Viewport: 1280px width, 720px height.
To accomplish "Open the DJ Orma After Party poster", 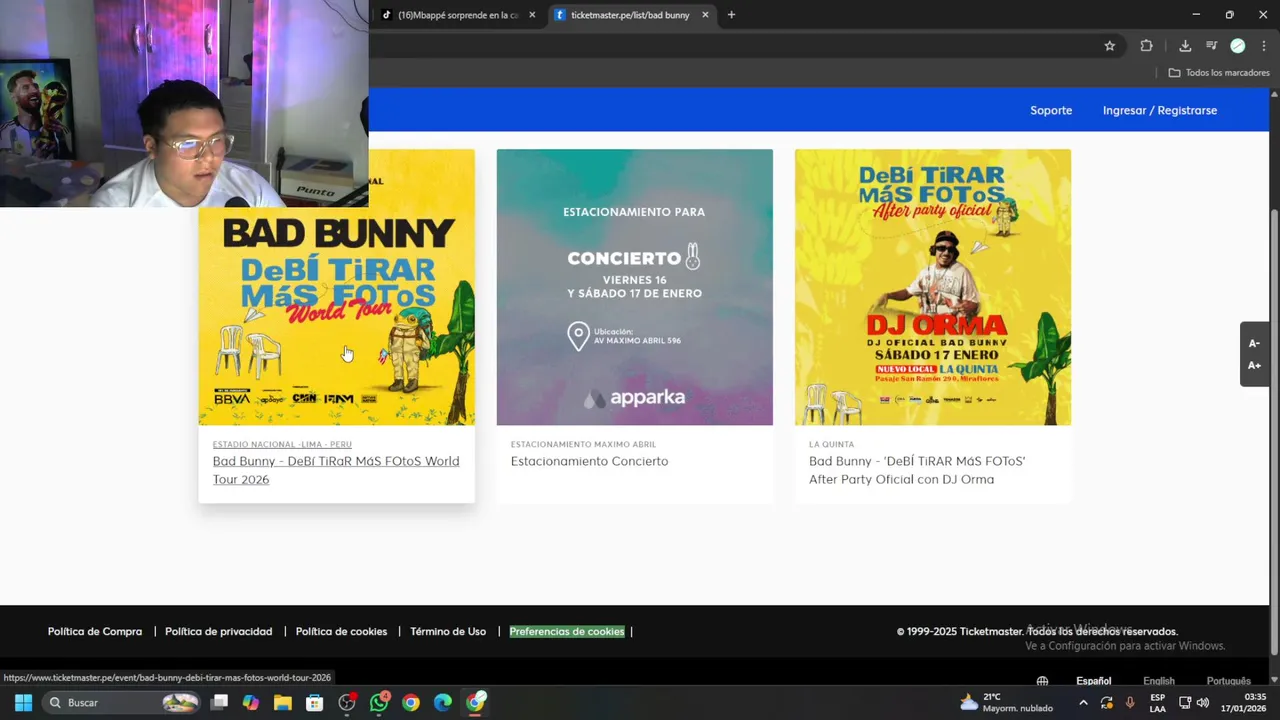I will coord(933,287).
